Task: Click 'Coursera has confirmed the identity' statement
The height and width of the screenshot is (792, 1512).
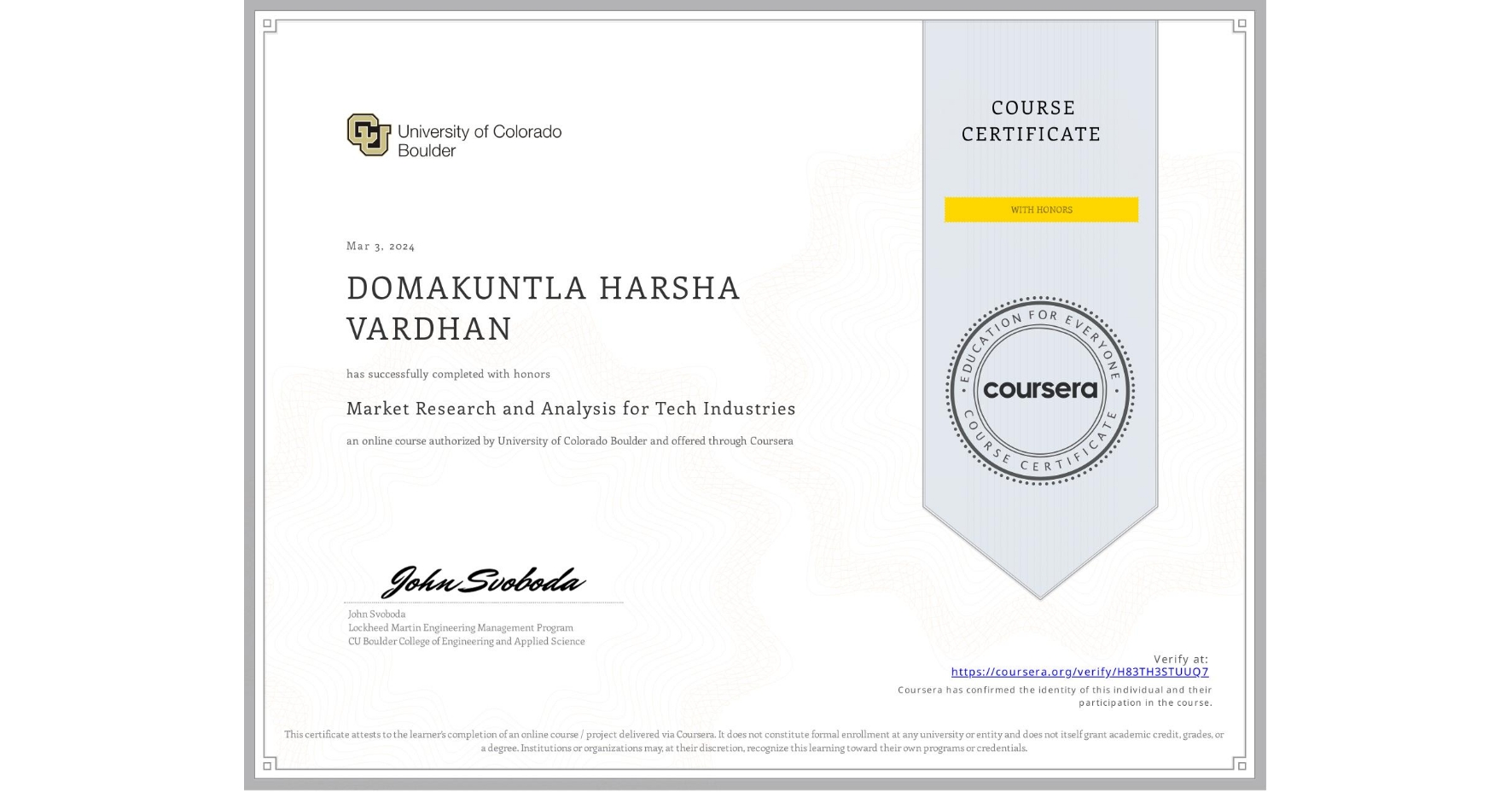Action: (x=1055, y=696)
